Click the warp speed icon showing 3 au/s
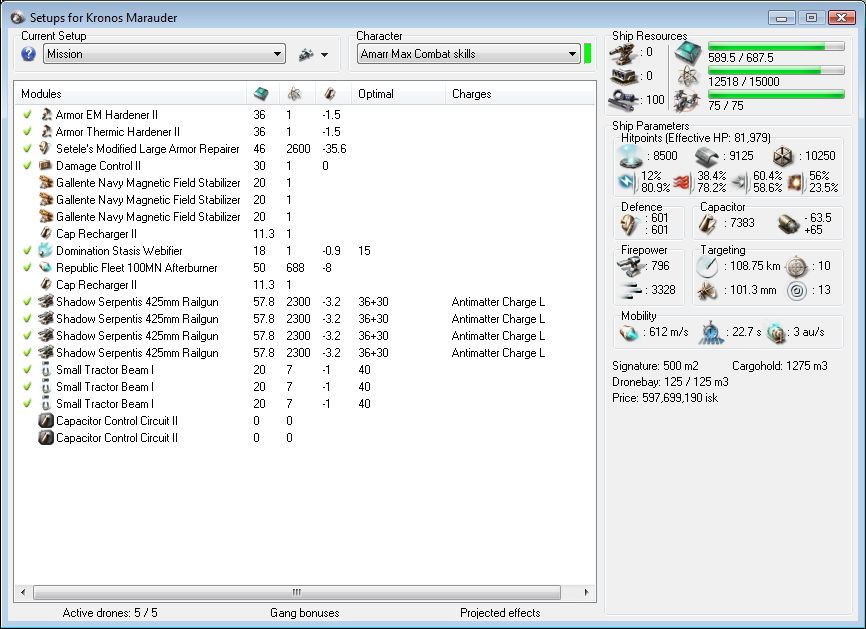 click(x=777, y=332)
